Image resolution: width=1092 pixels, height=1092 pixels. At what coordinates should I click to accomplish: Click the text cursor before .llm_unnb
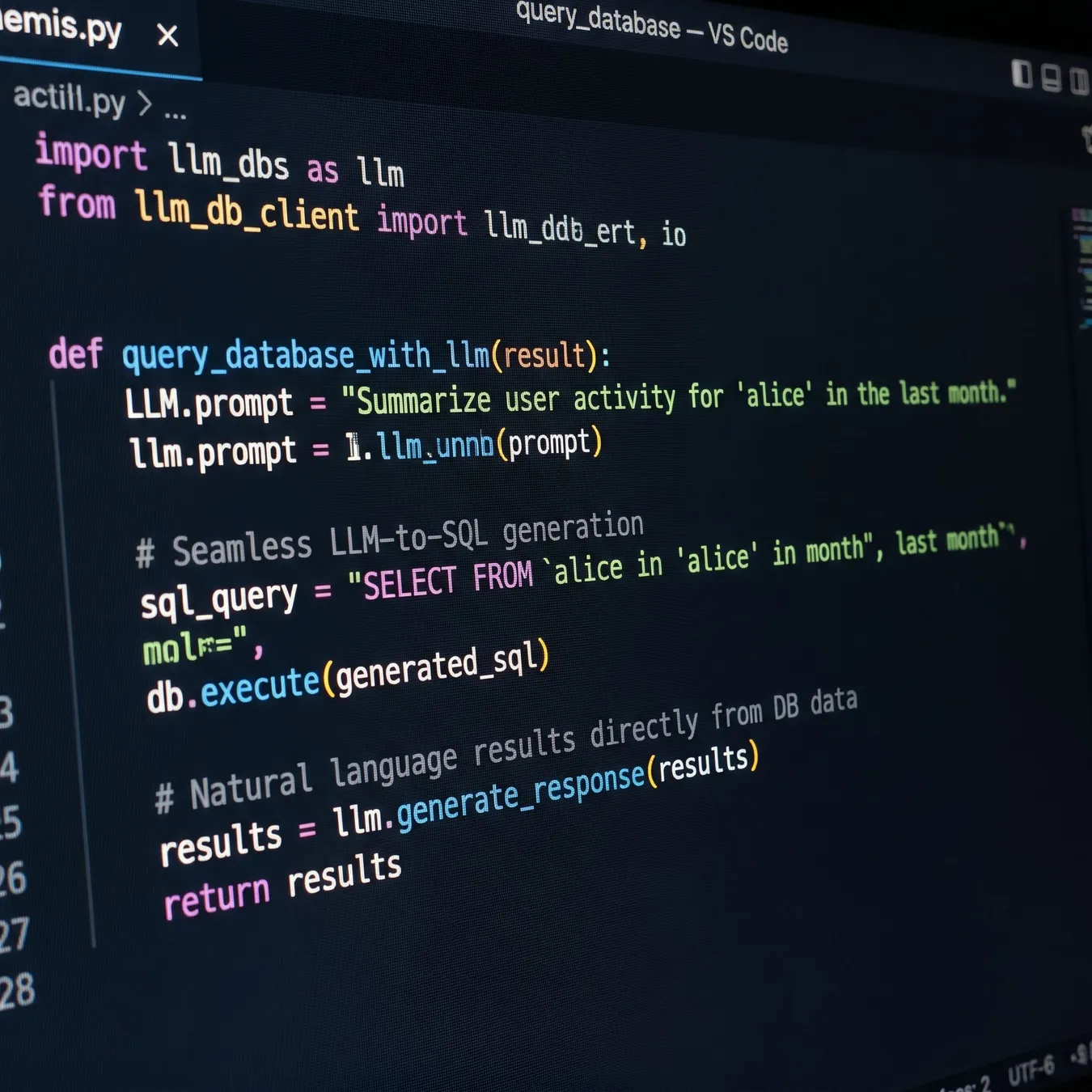(353, 447)
